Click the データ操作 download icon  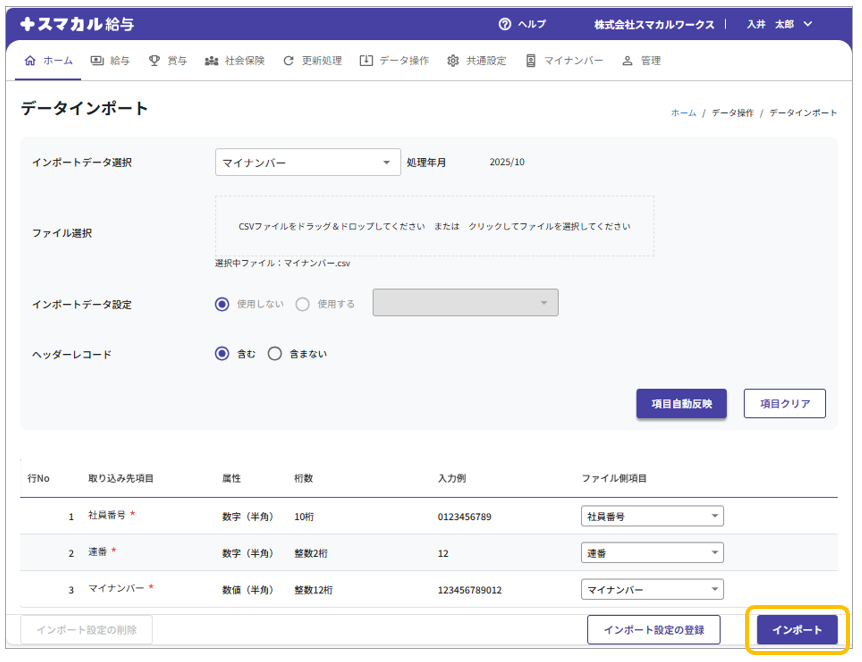[x=366, y=61]
